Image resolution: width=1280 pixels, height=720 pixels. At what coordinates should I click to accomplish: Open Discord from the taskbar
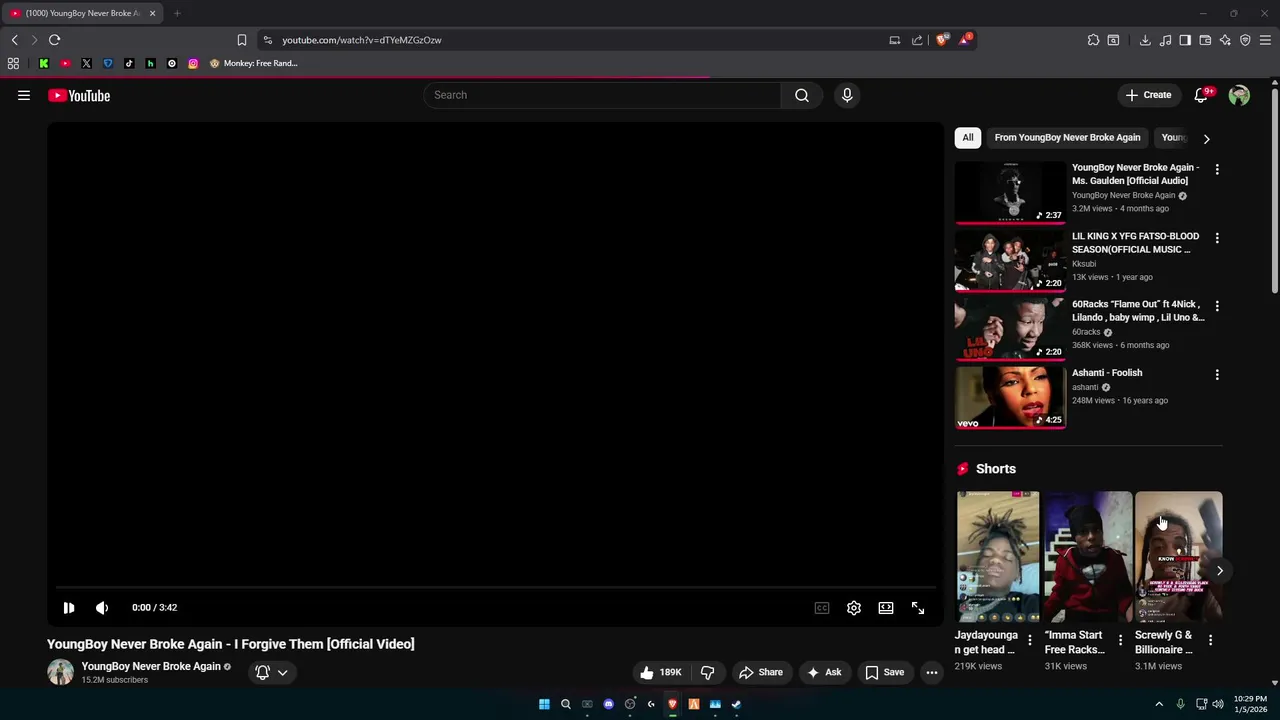pos(608,704)
